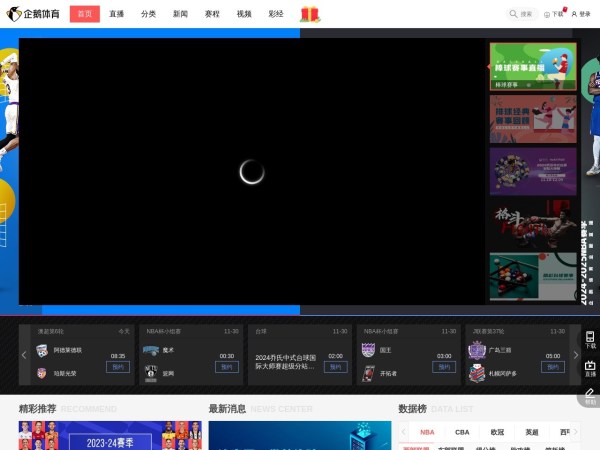Open the red gift box icon
600x450 pixels.
pos(310,14)
